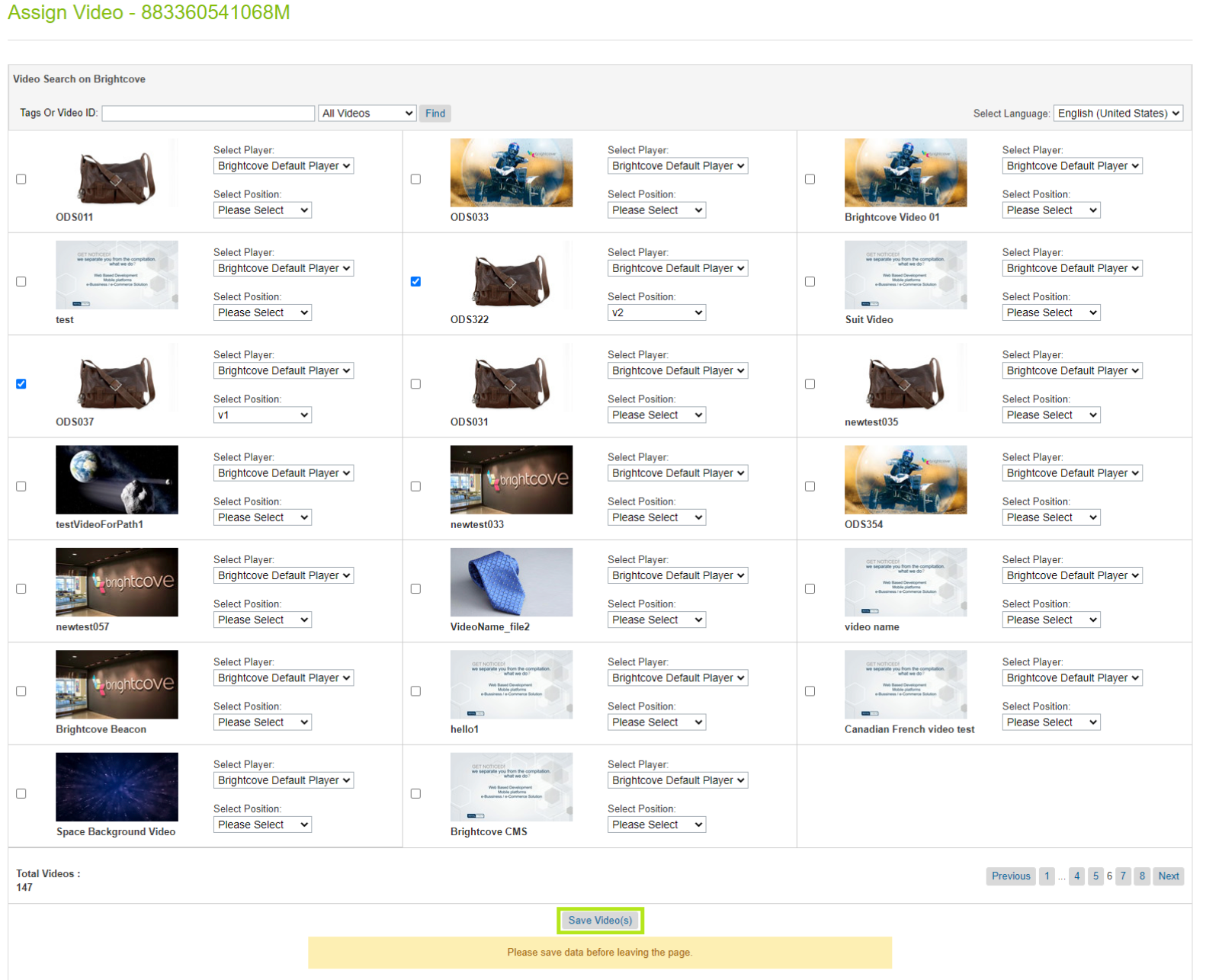Check the ODS011 video checkbox
Viewport: 1206px width, 980px height.
click(21, 179)
